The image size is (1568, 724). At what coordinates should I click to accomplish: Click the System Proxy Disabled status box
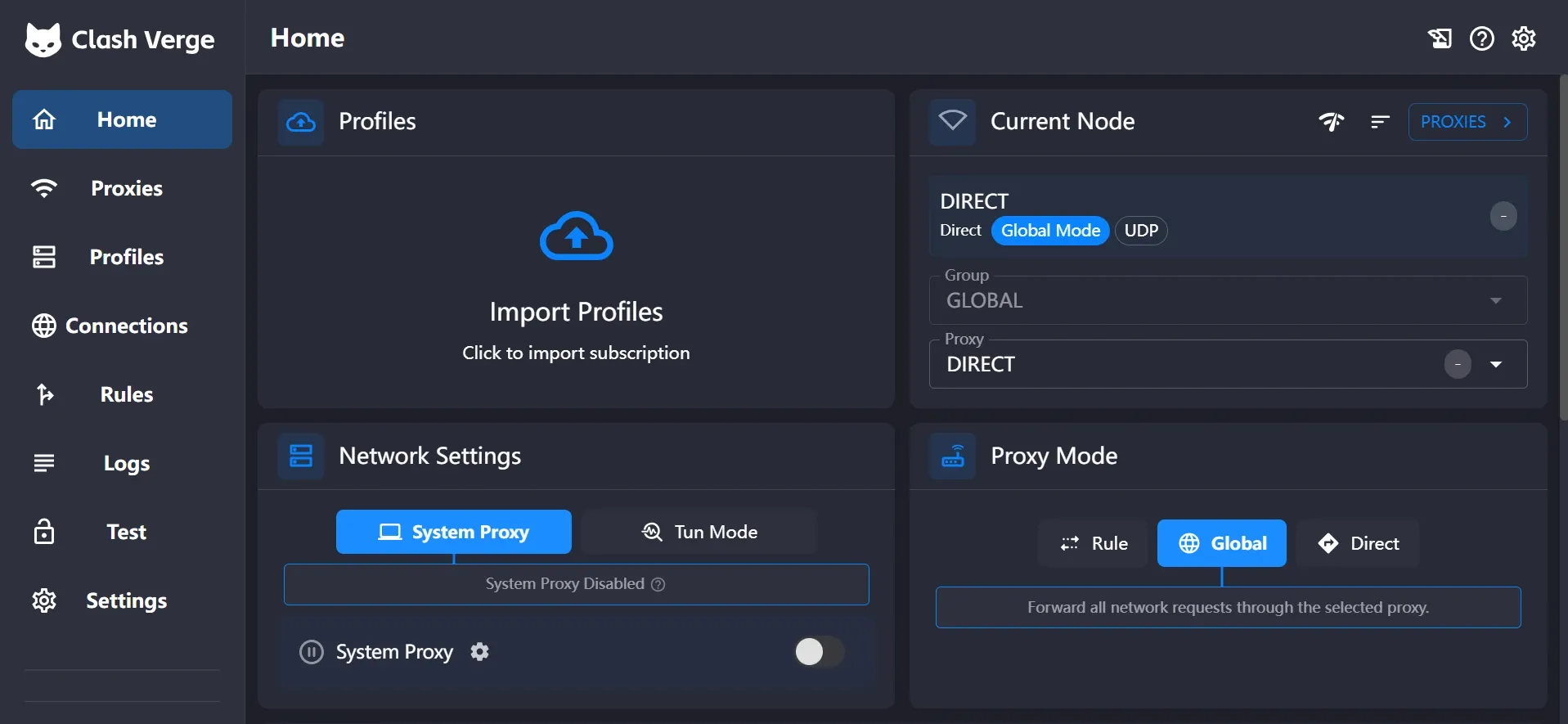tap(576, 584)
